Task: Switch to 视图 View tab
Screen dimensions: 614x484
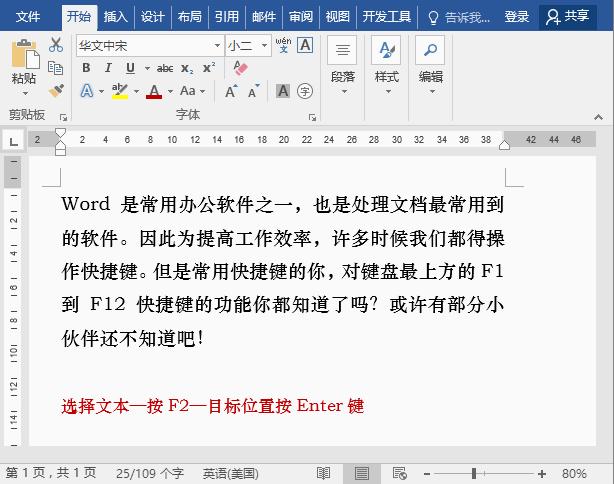Action: [x=337, y=16]
